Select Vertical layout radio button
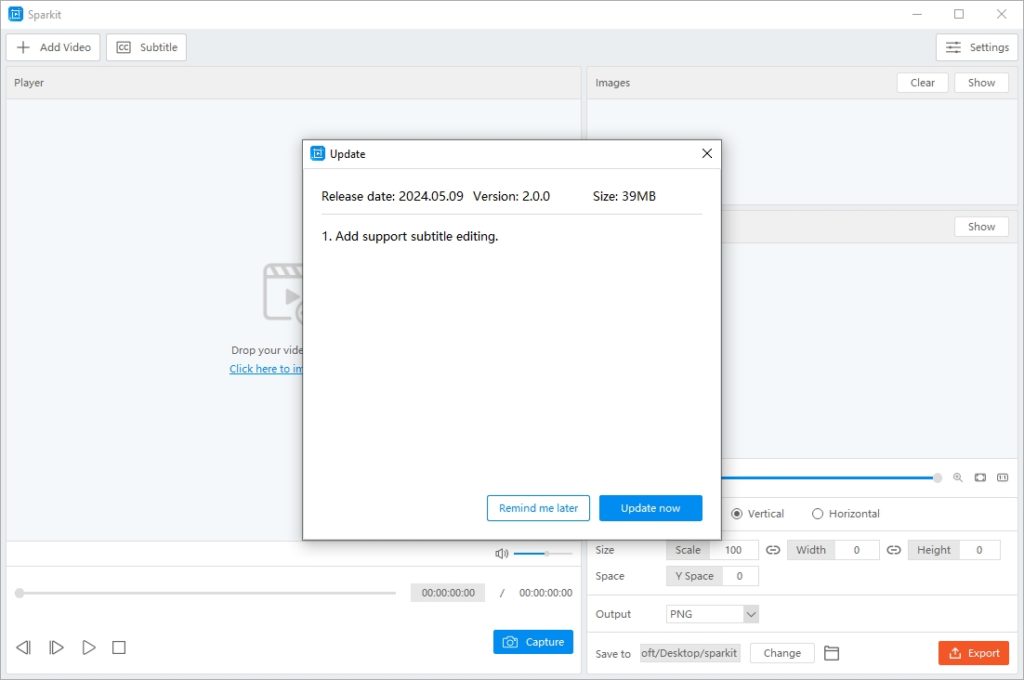 pyautogui.click(x=737, y=513)
